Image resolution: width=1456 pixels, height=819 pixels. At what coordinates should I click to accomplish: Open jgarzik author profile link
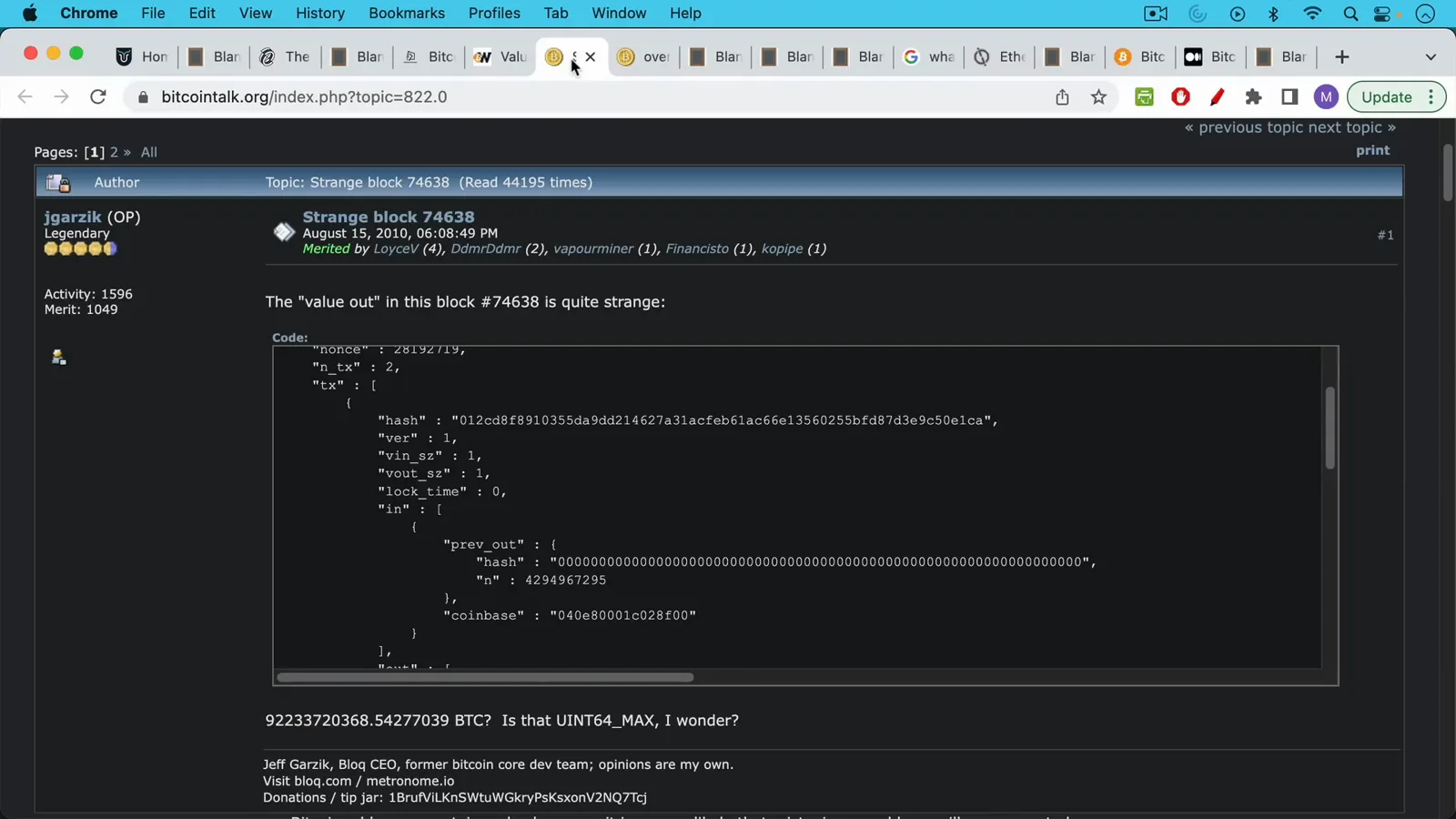[x=73, y=217]
